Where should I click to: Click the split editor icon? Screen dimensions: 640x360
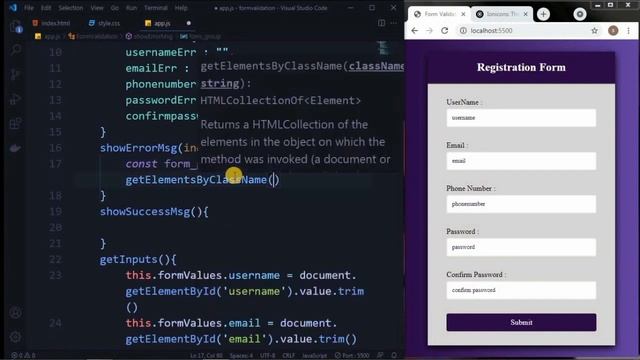381,23
